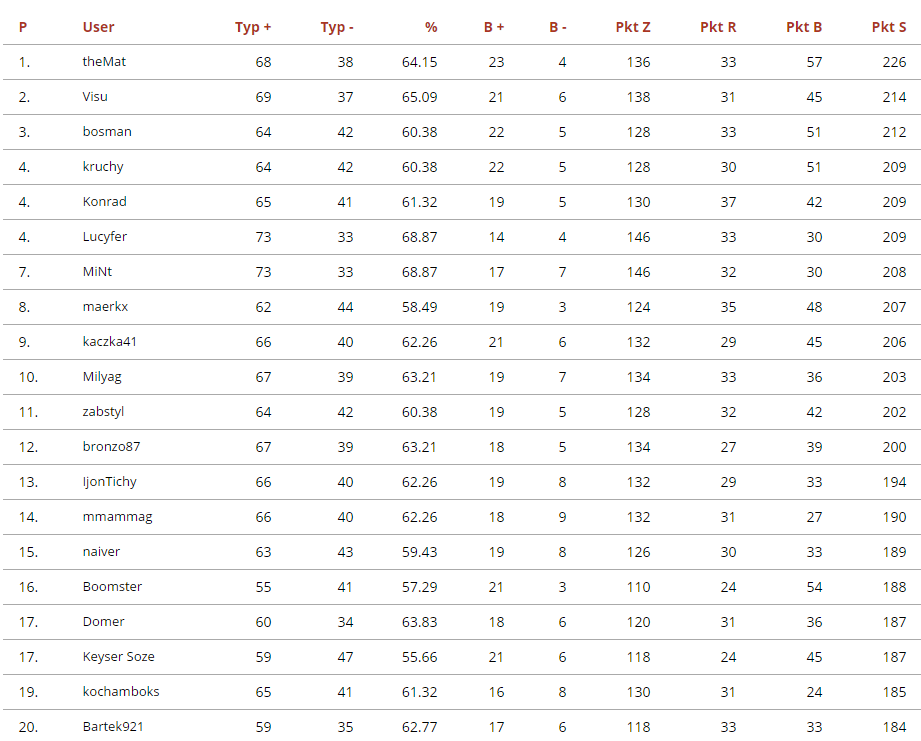Image resolution: width=921 pixels, height=741 pixels.
Task: Sort by the Typ - column header
Action: [337, 27]
